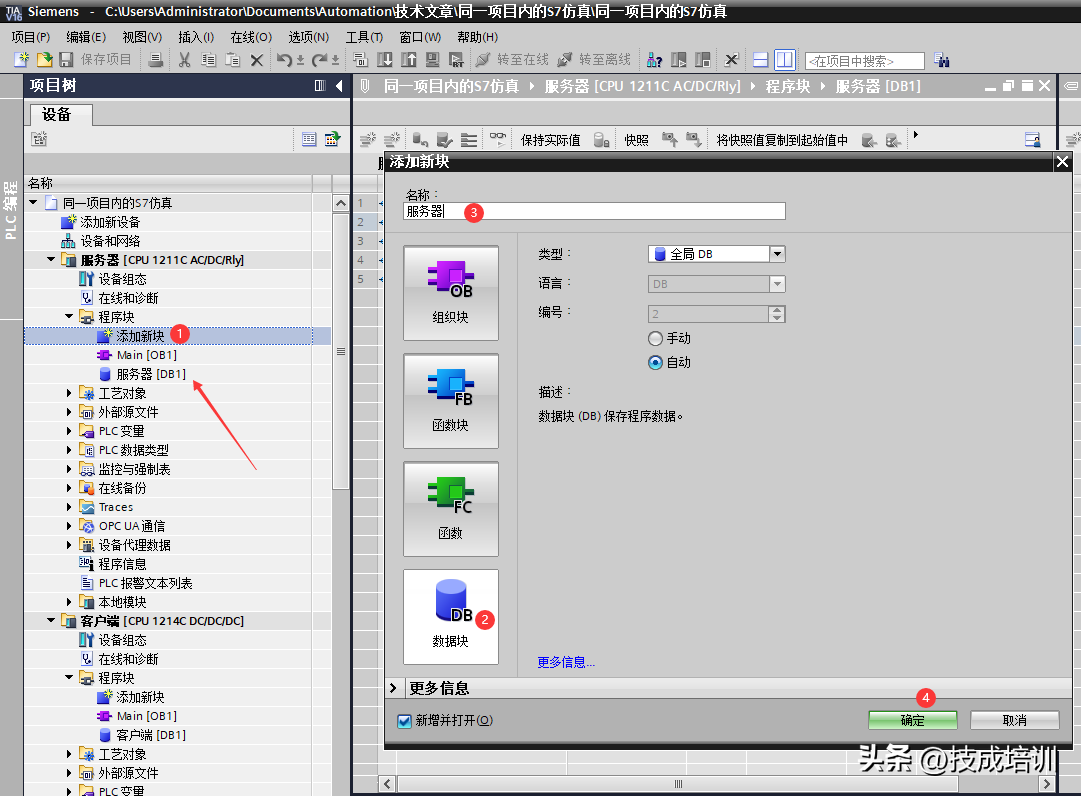Viewport: 1081px width, 796px height.
Task: Click the 名称 input field containing 服务器
Action: tap(594, 212)
